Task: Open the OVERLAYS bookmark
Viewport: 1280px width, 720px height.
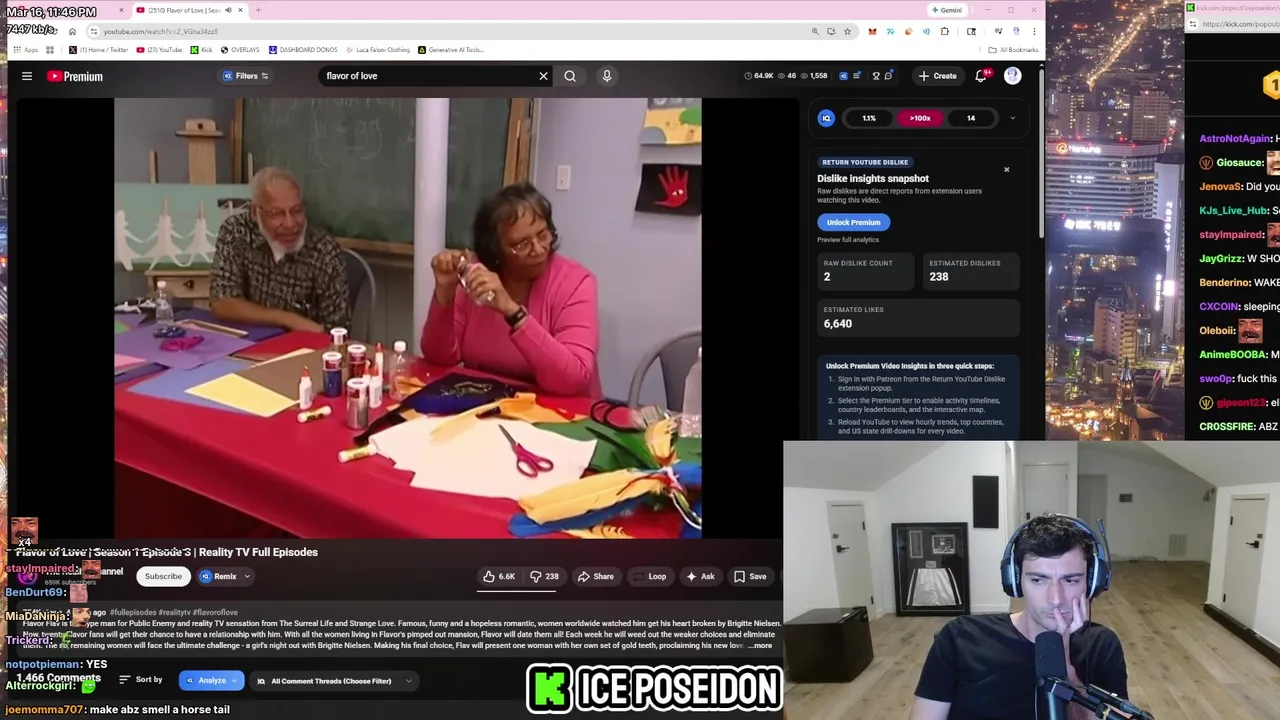Action: 240,50
